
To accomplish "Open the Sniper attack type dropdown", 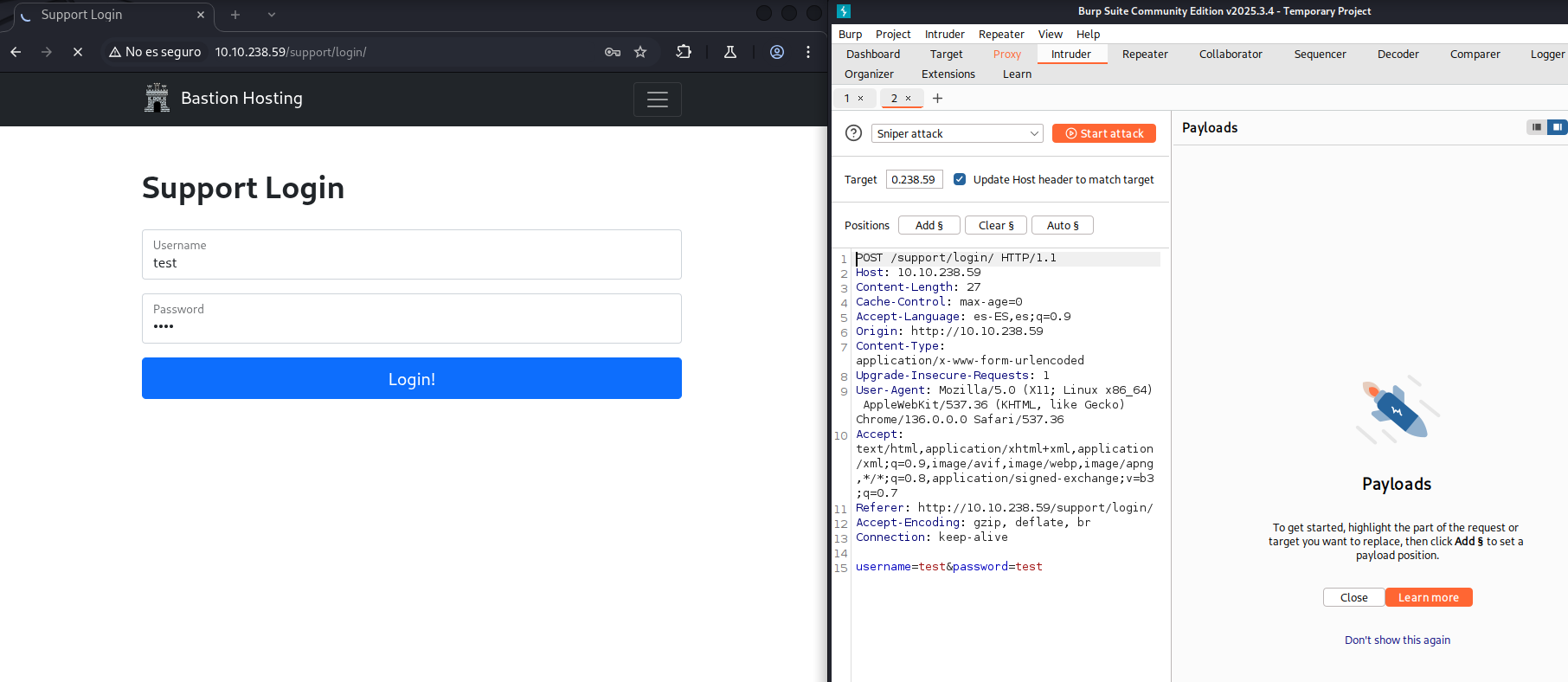I will (x=957, y=133).
